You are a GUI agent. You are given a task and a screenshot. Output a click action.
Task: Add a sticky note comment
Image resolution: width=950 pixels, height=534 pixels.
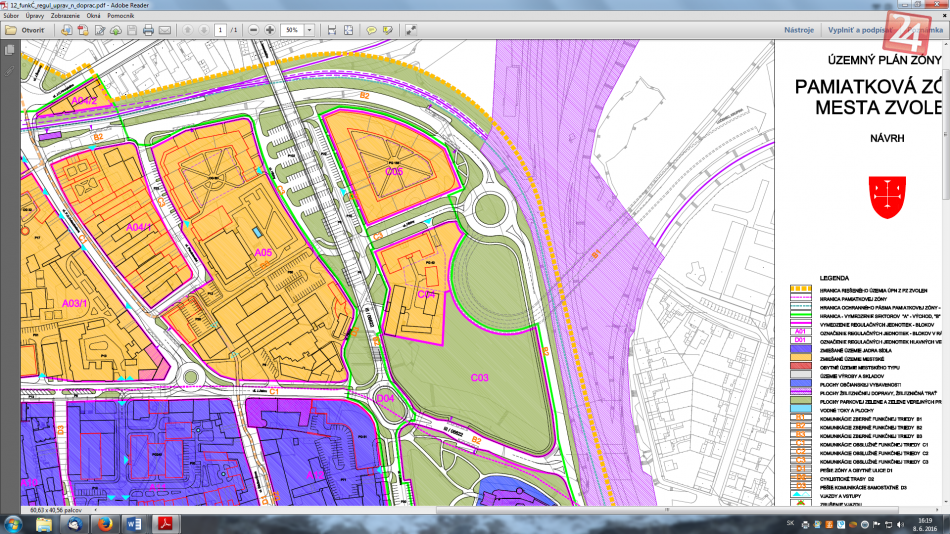(371, 31)
